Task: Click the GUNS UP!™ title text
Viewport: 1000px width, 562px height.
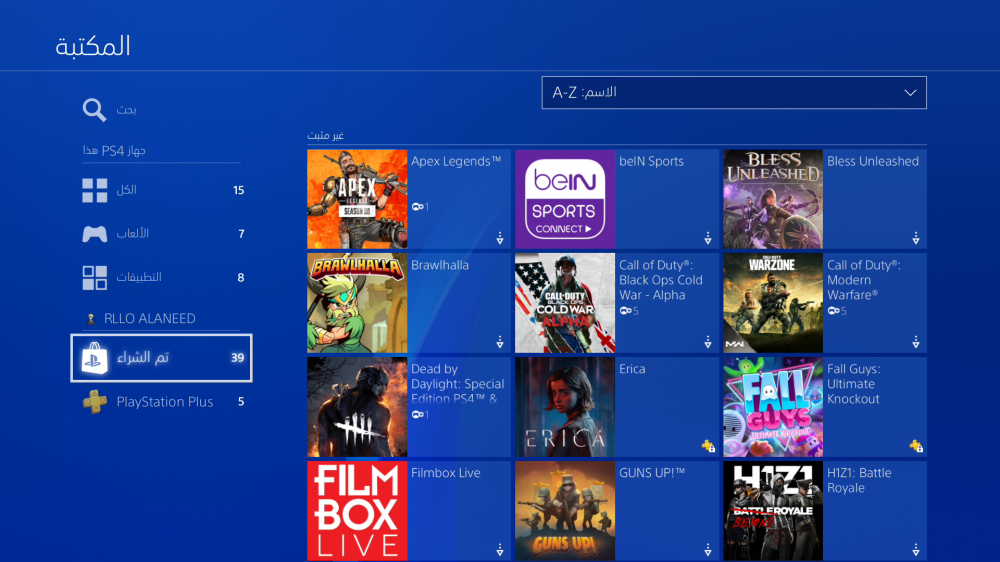Action: pyautogui.click(x=652, y=473)
